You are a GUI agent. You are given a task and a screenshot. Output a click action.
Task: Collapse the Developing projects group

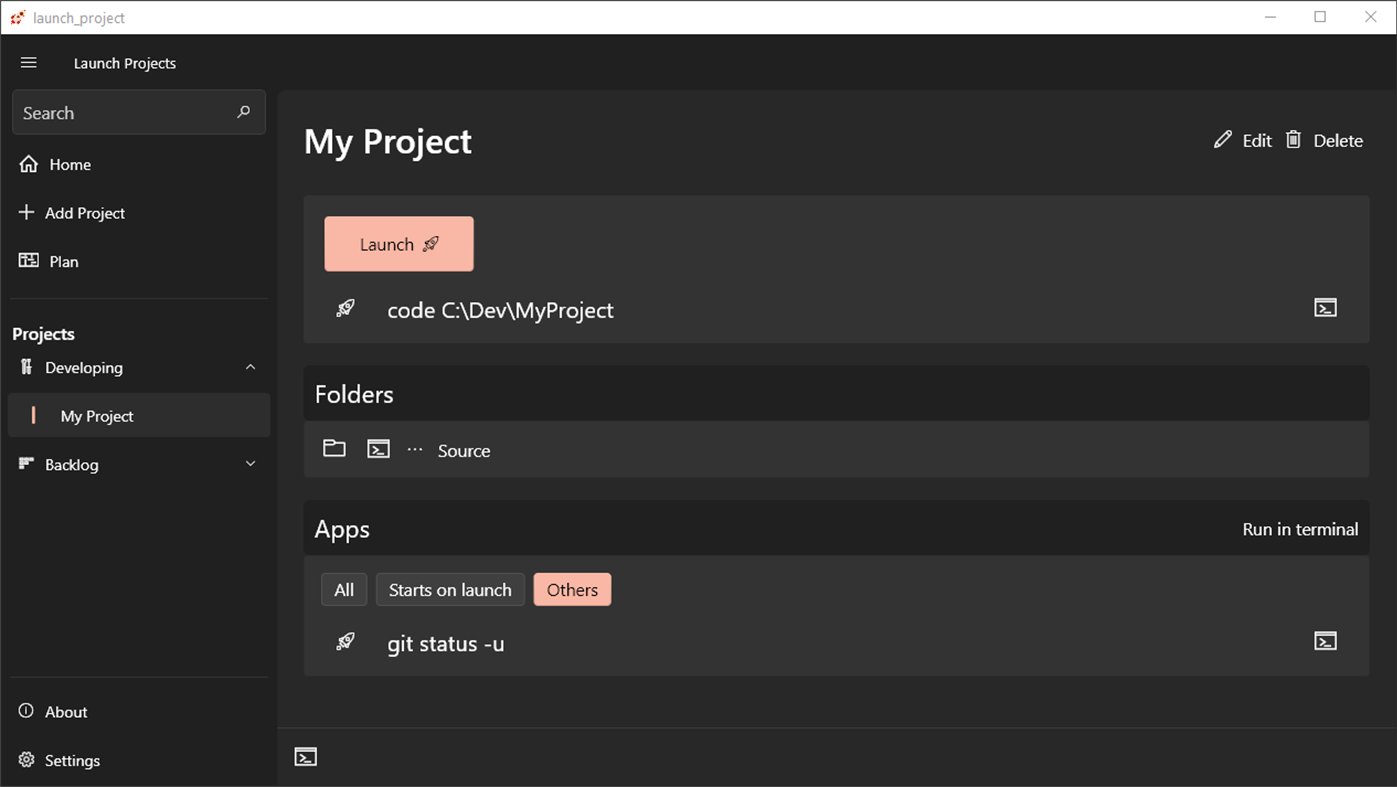point(250,367)
